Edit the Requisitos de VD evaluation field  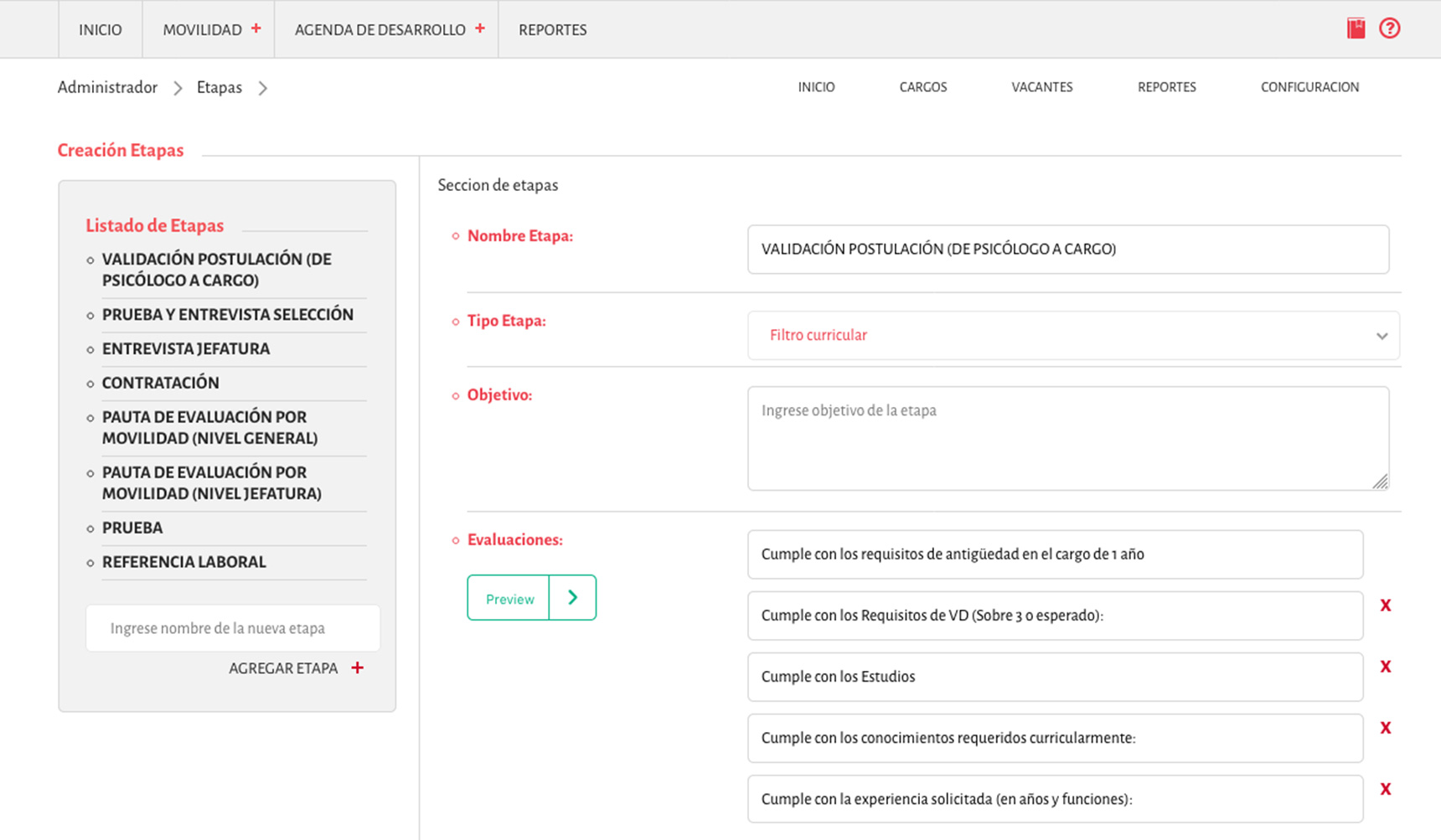1056,616
